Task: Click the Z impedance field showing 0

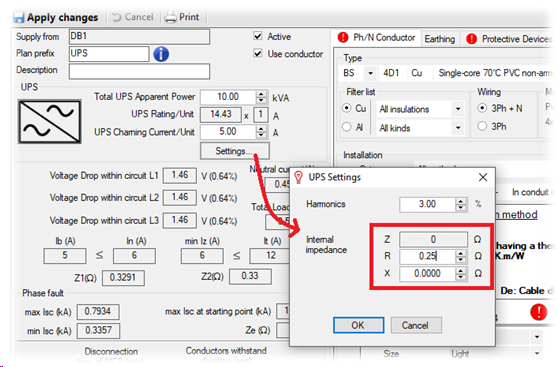Action: (x=433, y=239)
